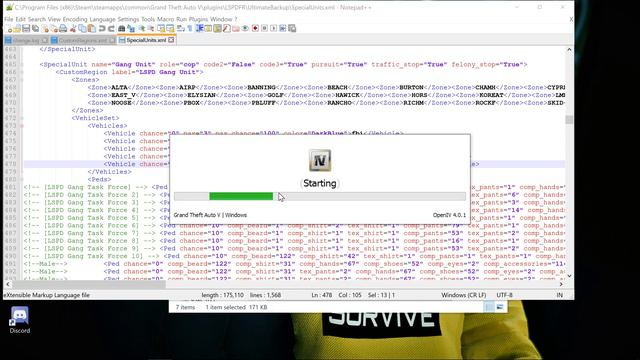Click the Copy toolbar icon

tap(82, 29)
